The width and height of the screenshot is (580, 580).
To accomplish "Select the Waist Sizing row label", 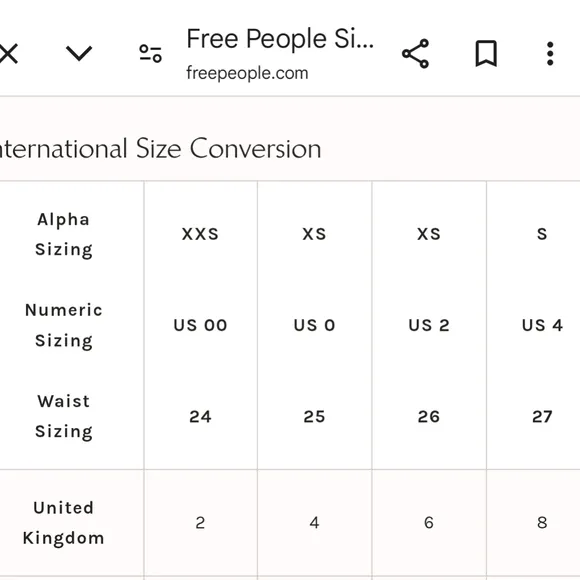I will coord(64,417).
